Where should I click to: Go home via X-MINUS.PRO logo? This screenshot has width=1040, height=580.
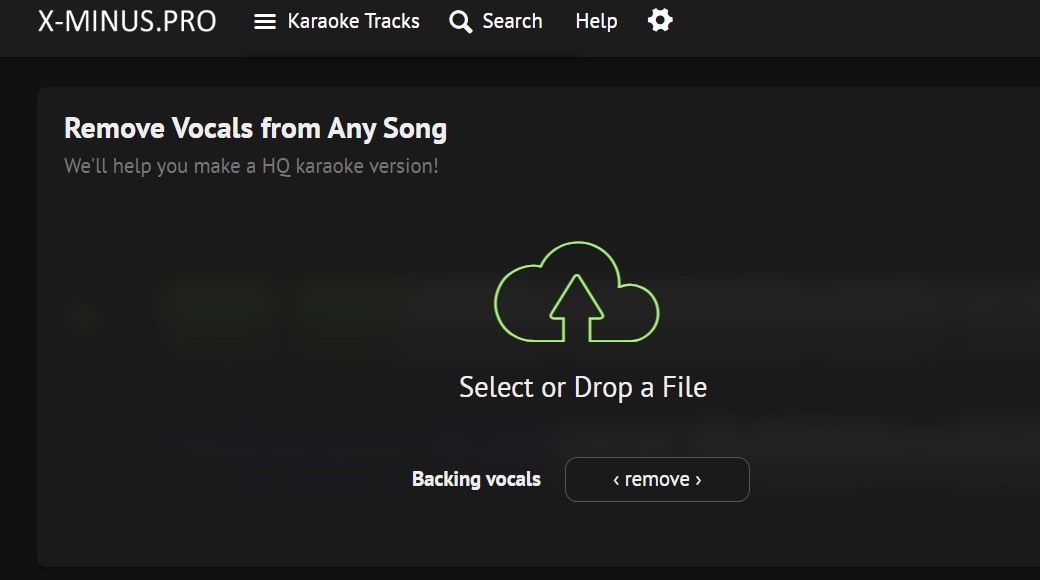[x=127, y=21]
